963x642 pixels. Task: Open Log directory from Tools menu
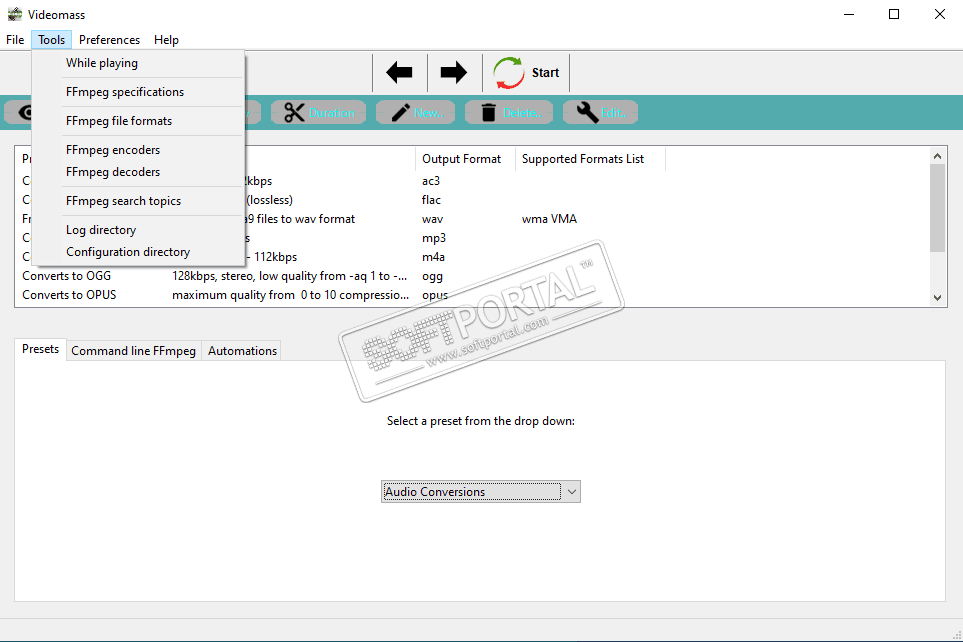pyautogui.click(x=138, y=229)
